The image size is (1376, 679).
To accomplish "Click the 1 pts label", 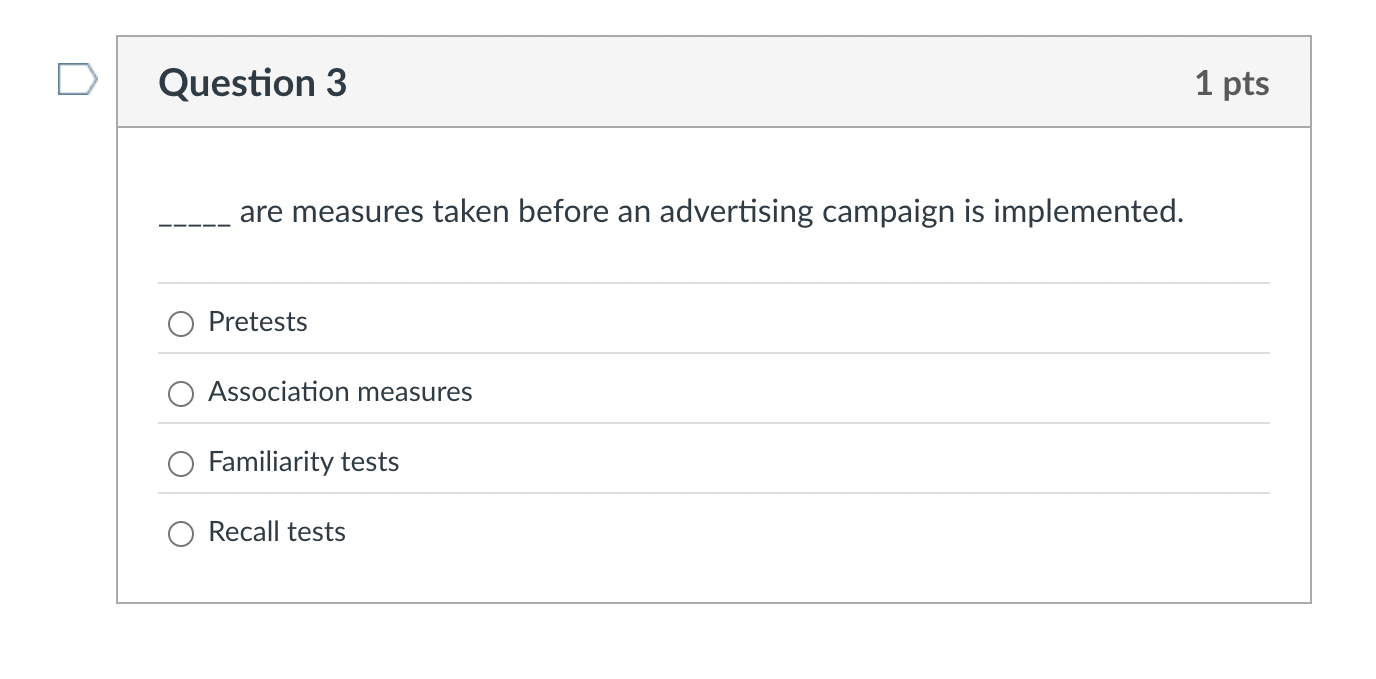I will click(x=1232, y=84).
